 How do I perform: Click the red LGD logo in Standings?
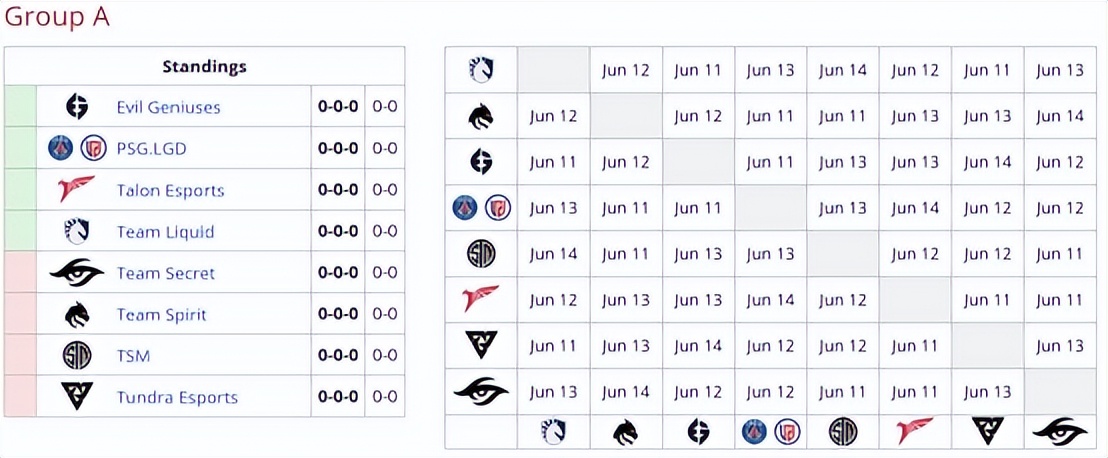pos(93,148)
